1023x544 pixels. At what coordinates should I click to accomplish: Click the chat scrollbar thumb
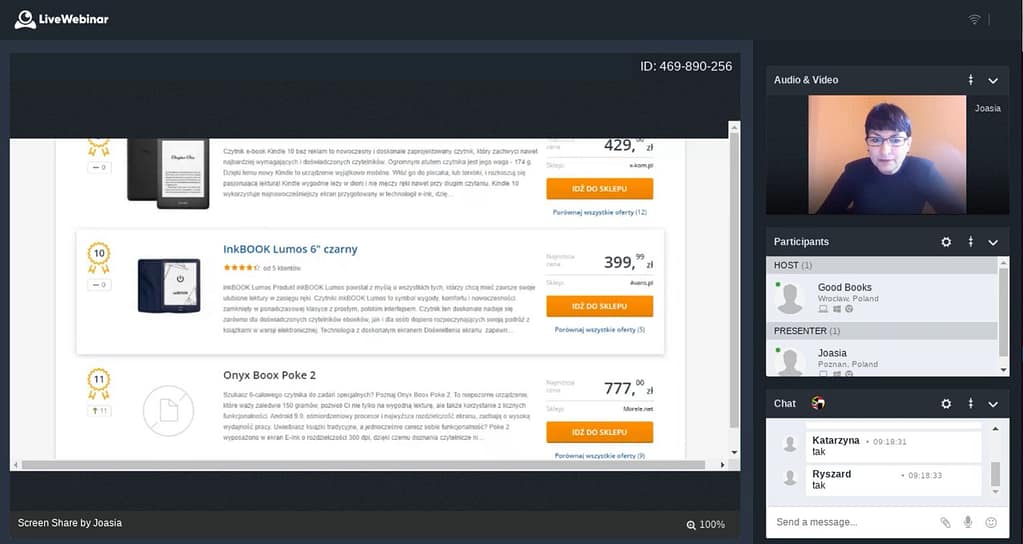click(996, 474)
